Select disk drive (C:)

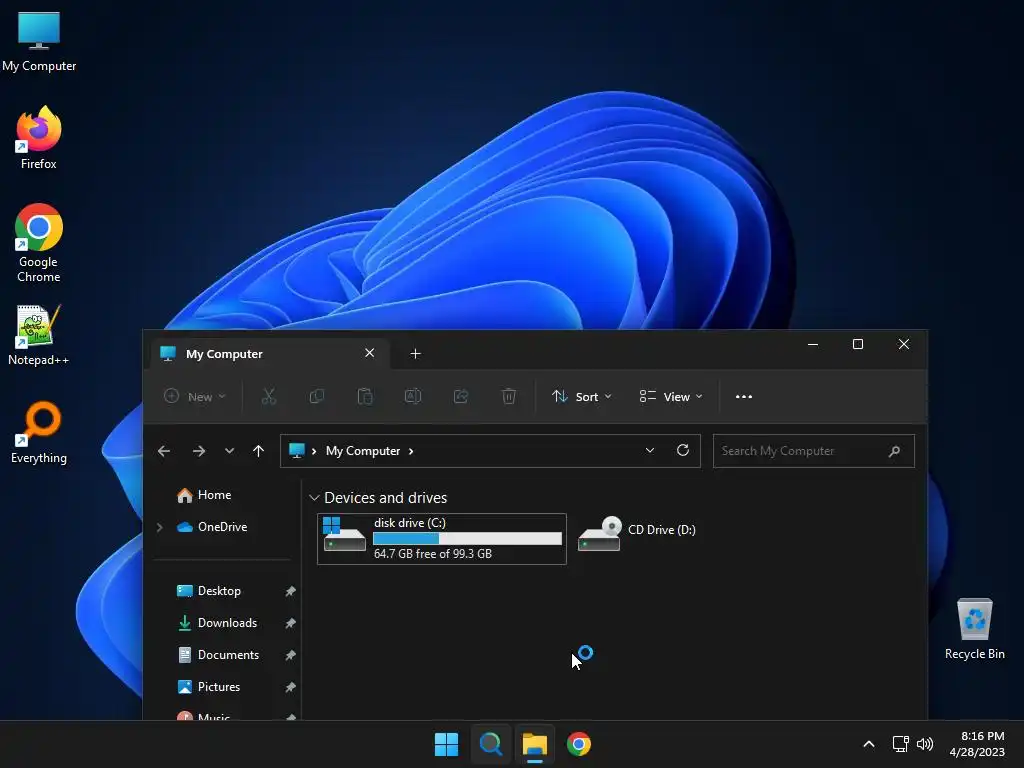coord(441,539)
